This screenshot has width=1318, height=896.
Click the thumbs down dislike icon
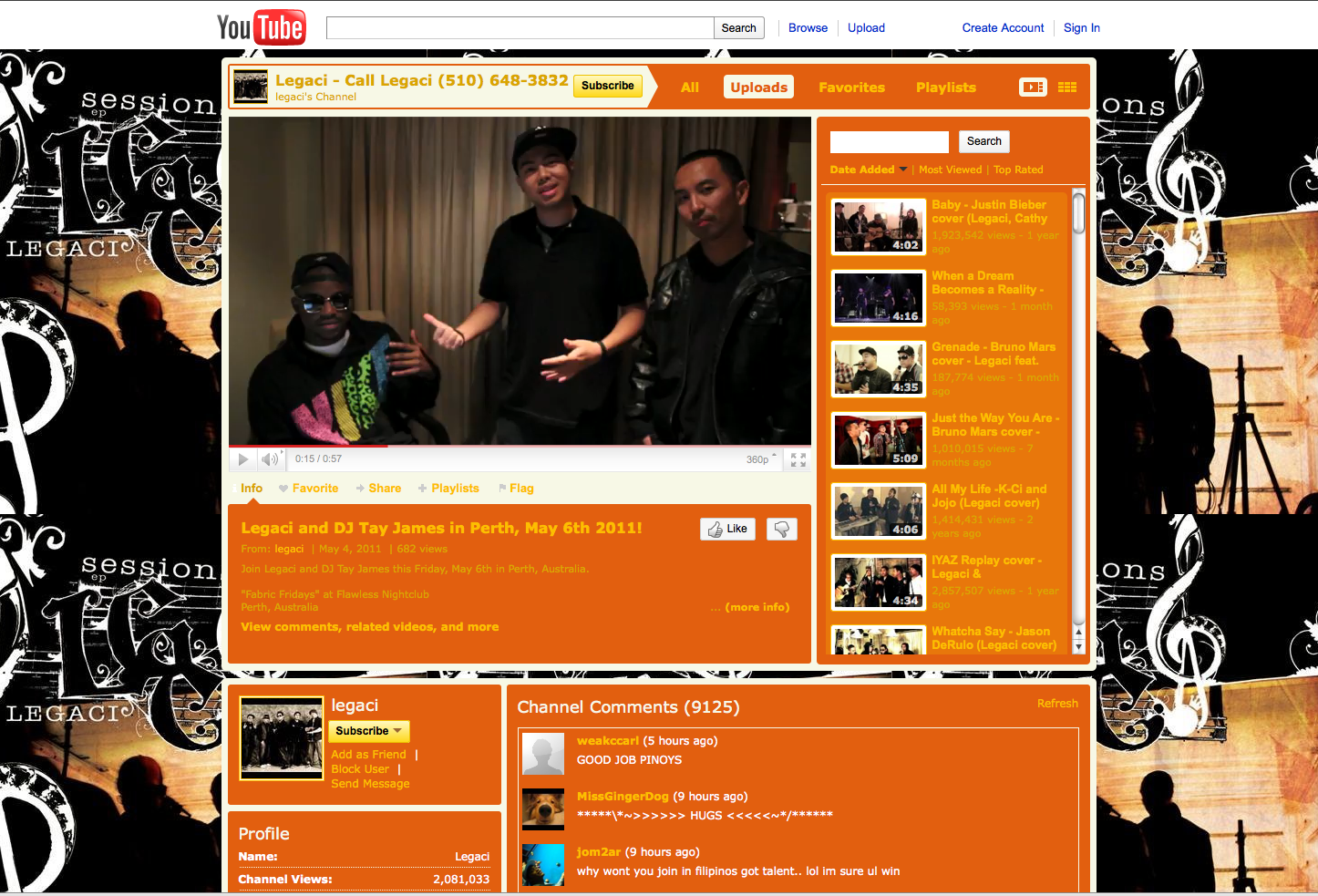coord(782,529)
